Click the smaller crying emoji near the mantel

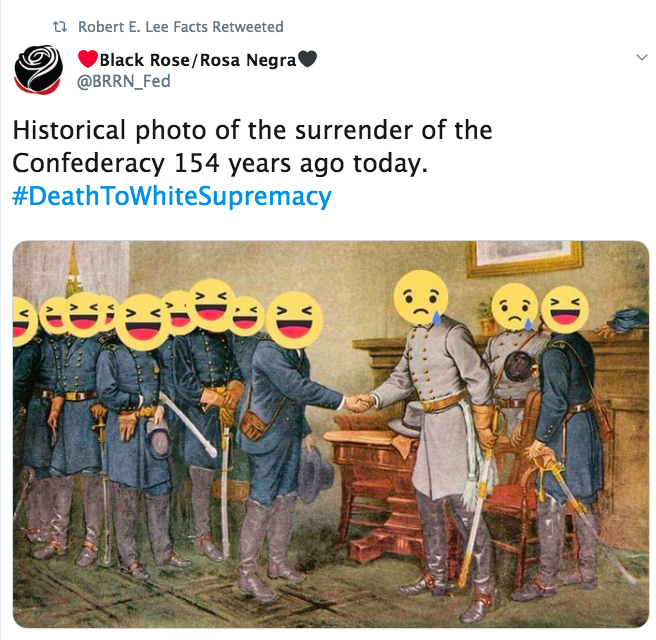point(515,307)
